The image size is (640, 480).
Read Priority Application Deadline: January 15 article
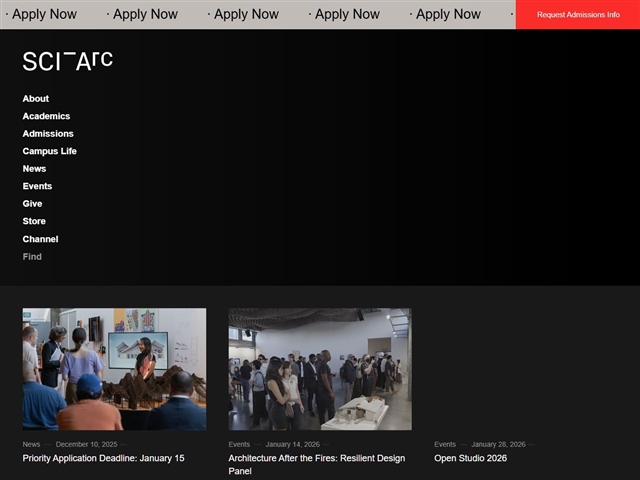[103, 458]
